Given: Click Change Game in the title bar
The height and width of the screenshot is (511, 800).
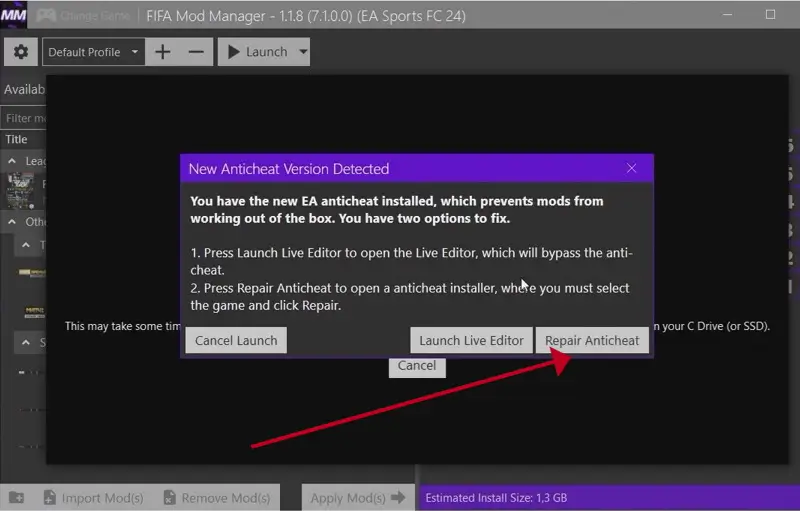Looking at the screenshot, I should (x=83, y=16).
